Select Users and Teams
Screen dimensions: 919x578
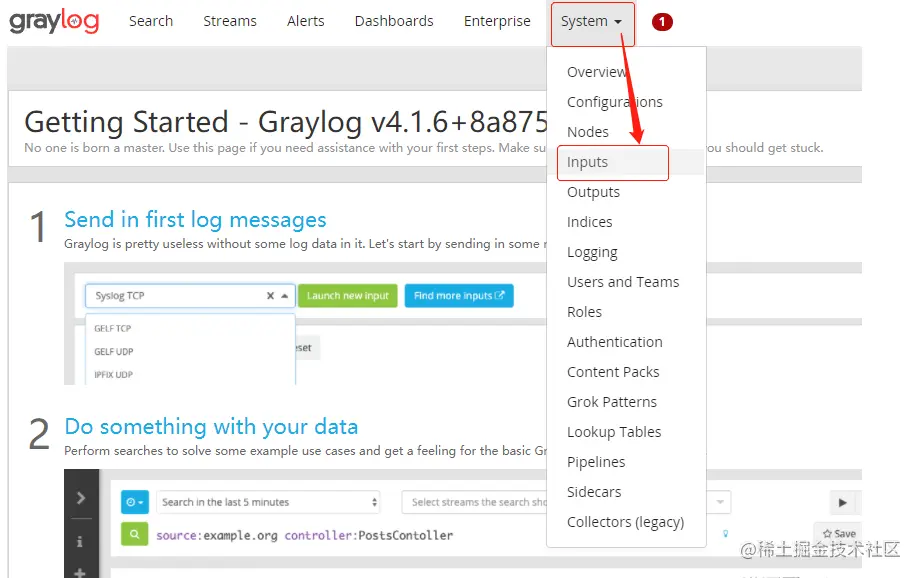(623, 282)
